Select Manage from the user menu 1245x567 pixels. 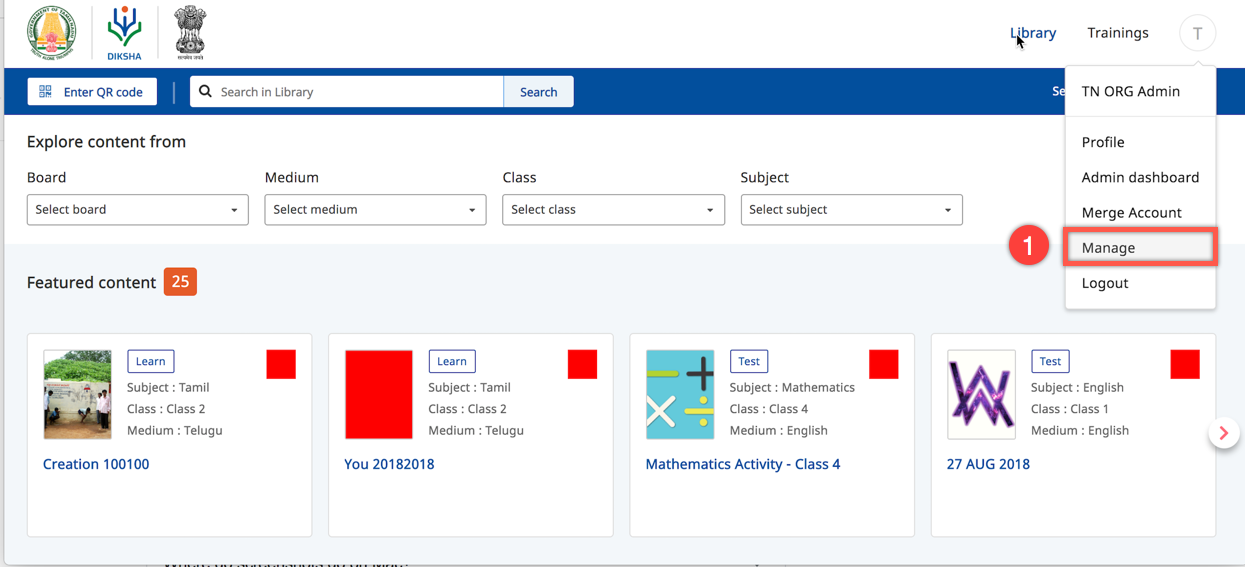(x=1108, y=248)
